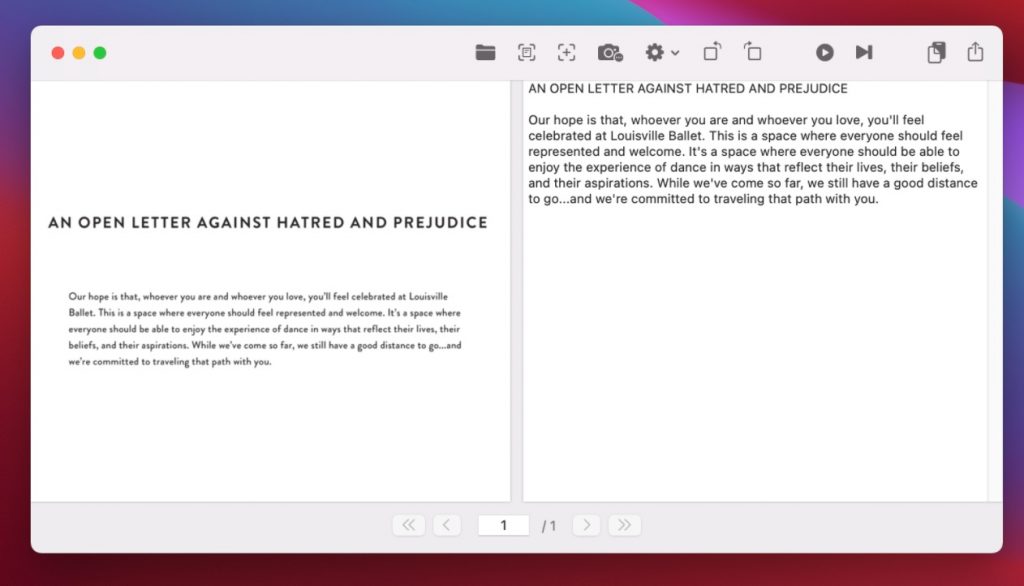Click the recognized heading text in right pane

688,88
